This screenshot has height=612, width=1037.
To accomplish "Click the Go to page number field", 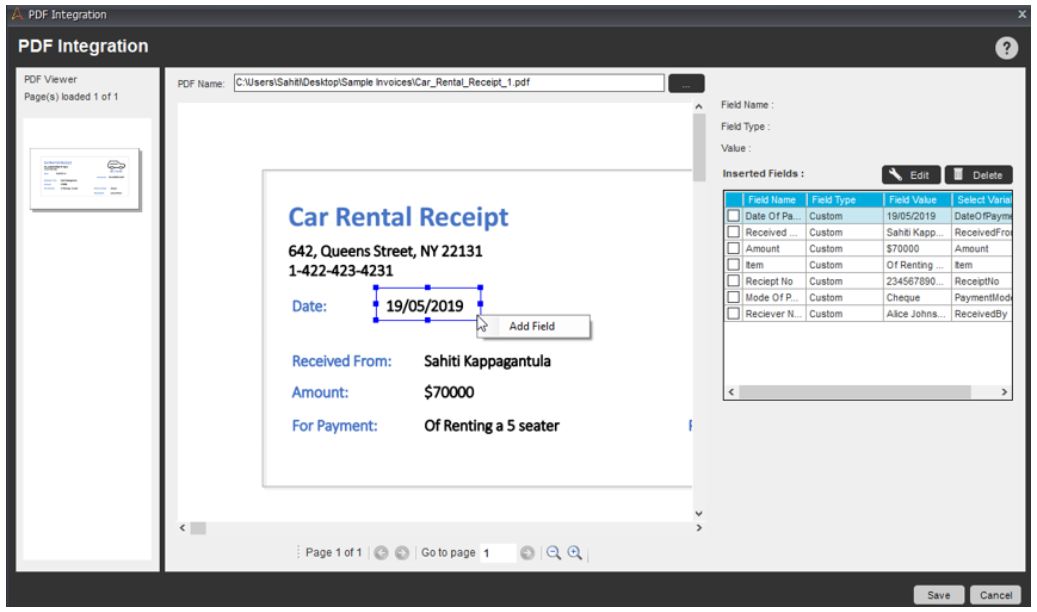I will pyautogui.click(x=497, y=552).
